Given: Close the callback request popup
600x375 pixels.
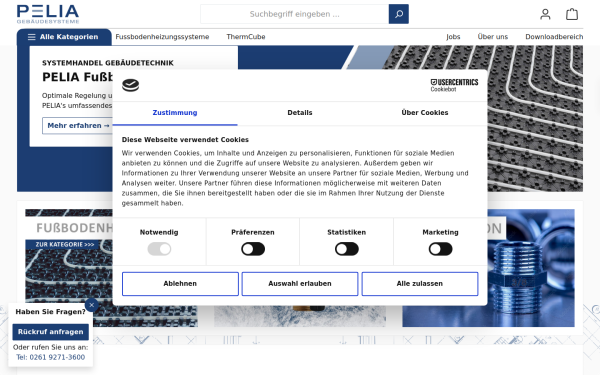Looking at the screenshot, I should pyautogui.click(x=91, y=305).
